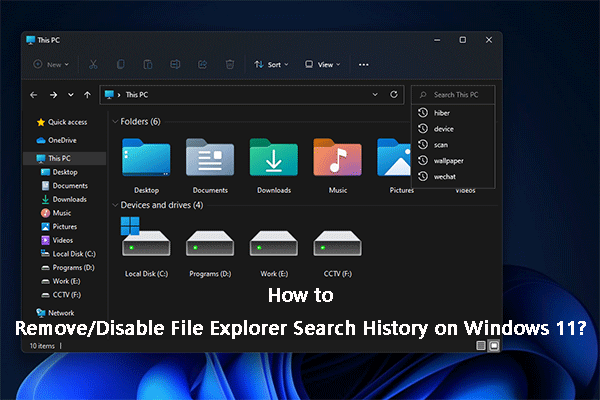This screenshot has width=600, height=400.
Task: Open the Pictures folder icon
Action: coord(394,157)
